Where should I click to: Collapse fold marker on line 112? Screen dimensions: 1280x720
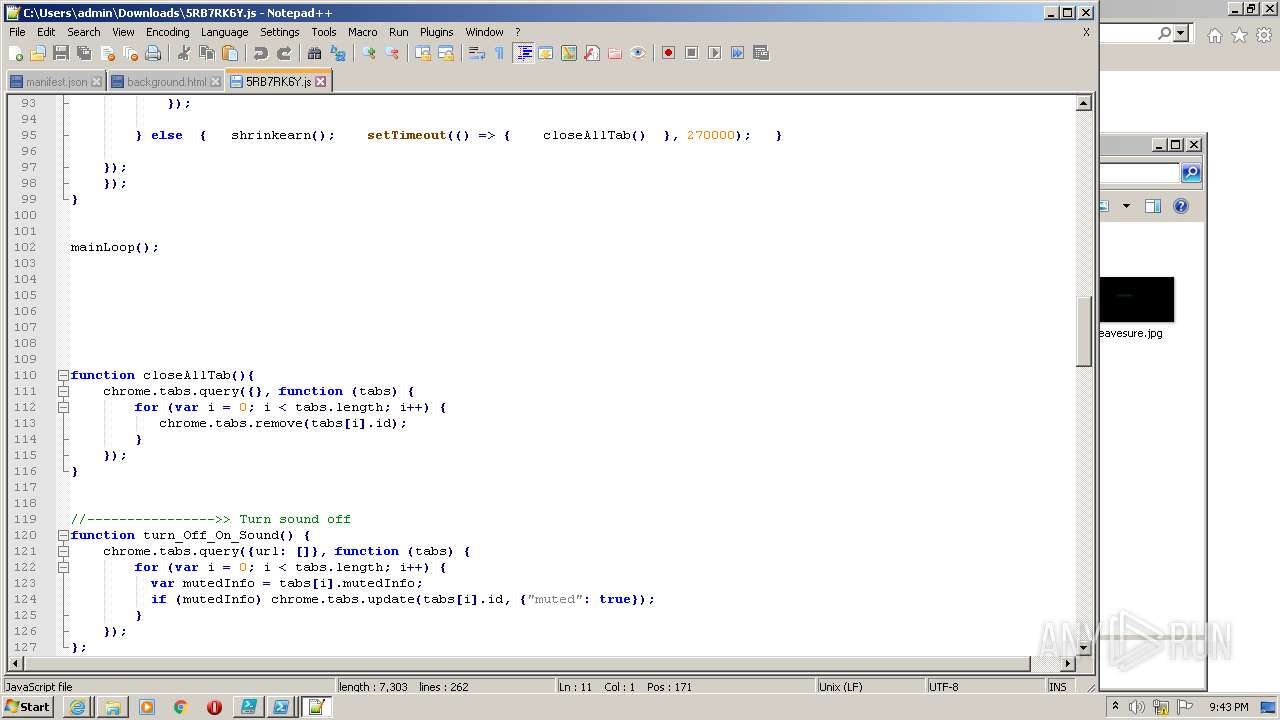pyautogui.click(x=63, y=407)
